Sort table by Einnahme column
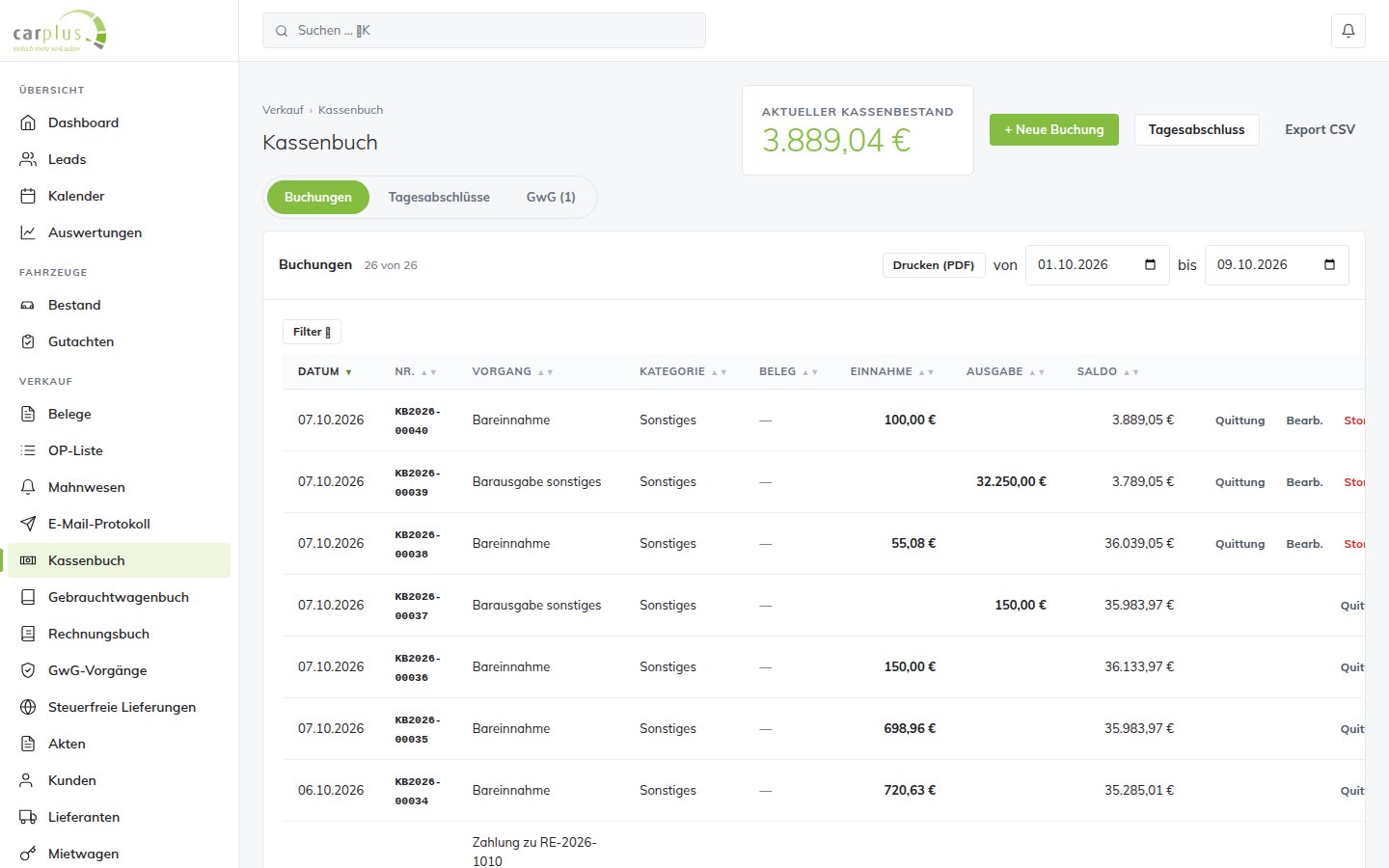Screen dimensions: 1389x868 pos(892,371)
